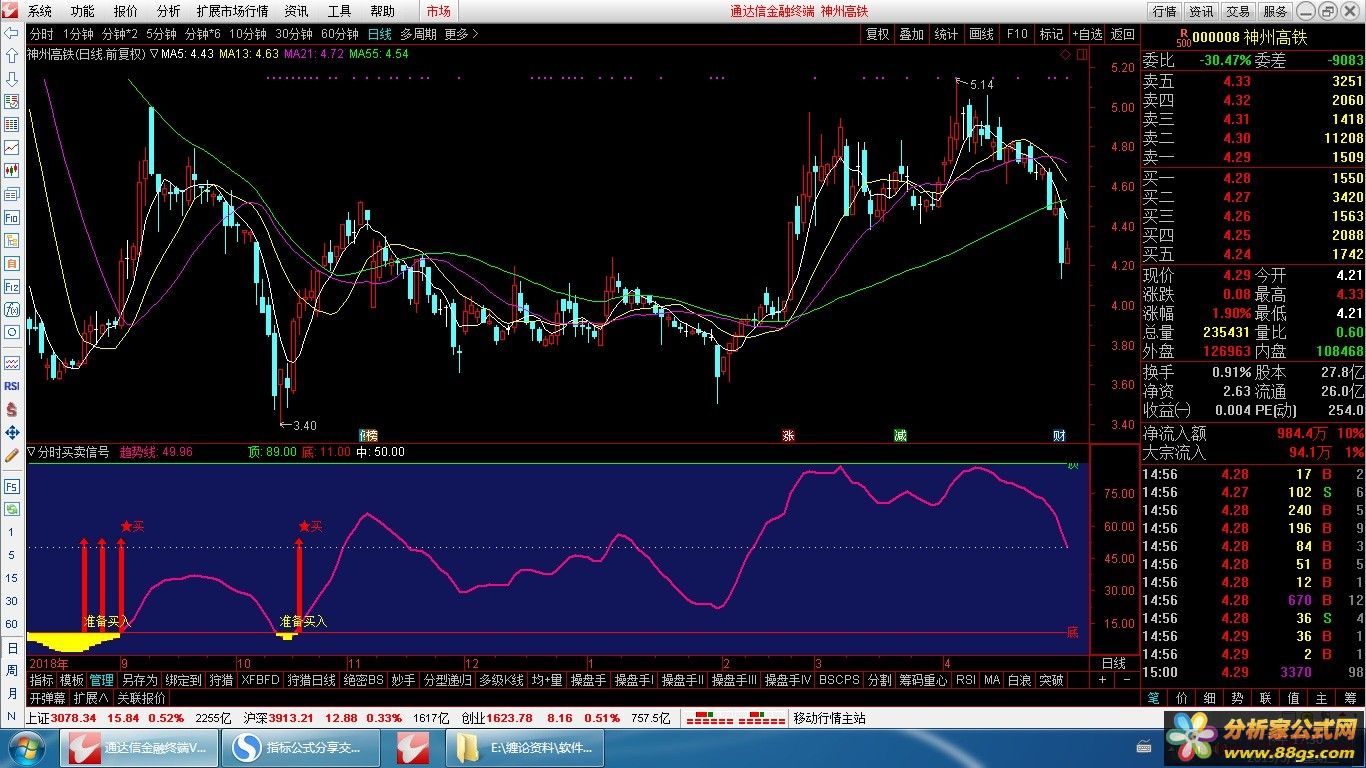Screen dimensions: 1366x768
Task: Select the 周 weekly period in the left sidebar
Action: point(12,670)
